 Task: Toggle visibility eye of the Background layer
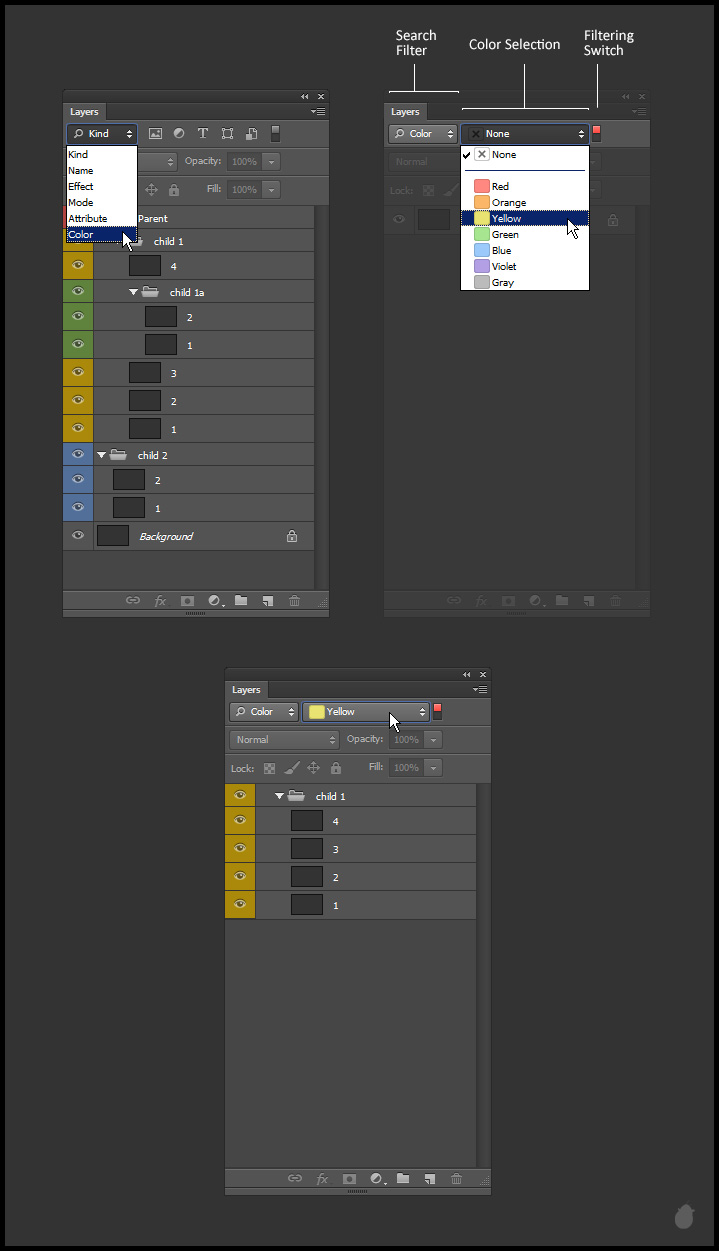pos(78,536)
